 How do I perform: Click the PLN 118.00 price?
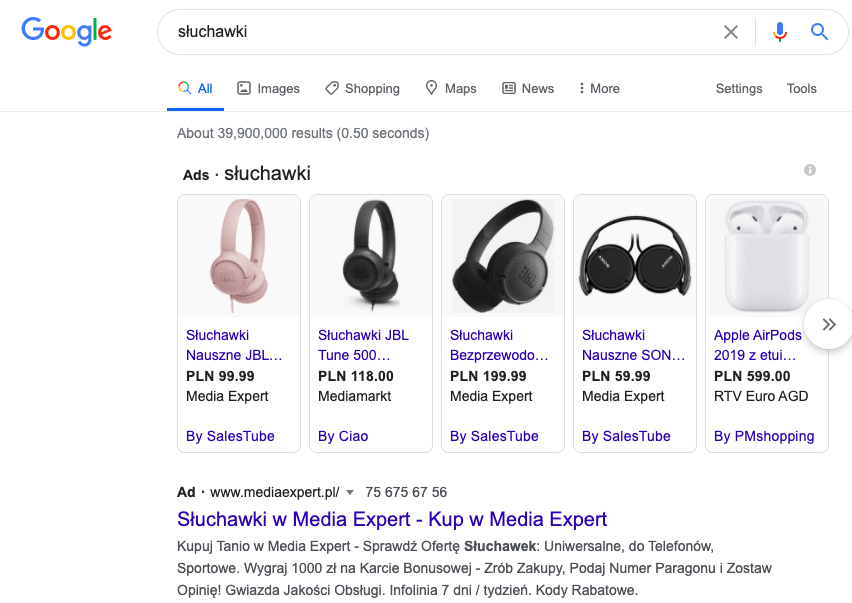coord(356,376)
